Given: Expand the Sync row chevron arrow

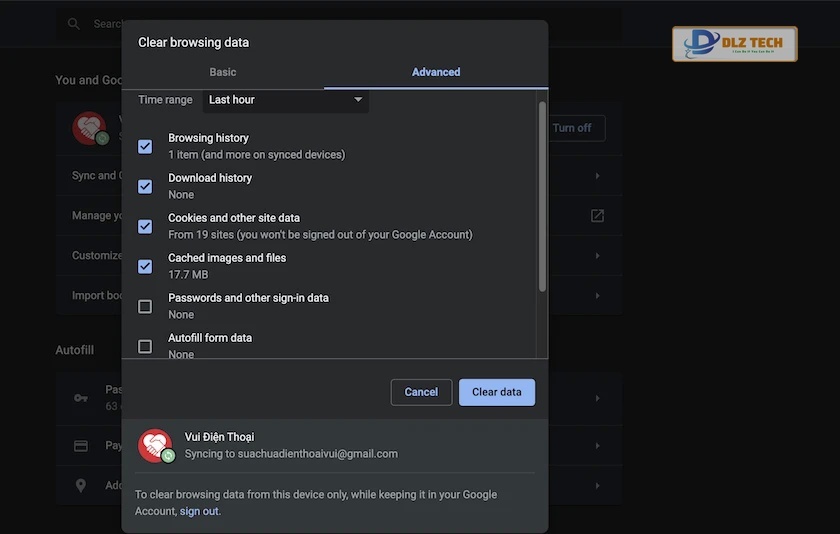Looking at the screenshot, I should click(597, 176).
